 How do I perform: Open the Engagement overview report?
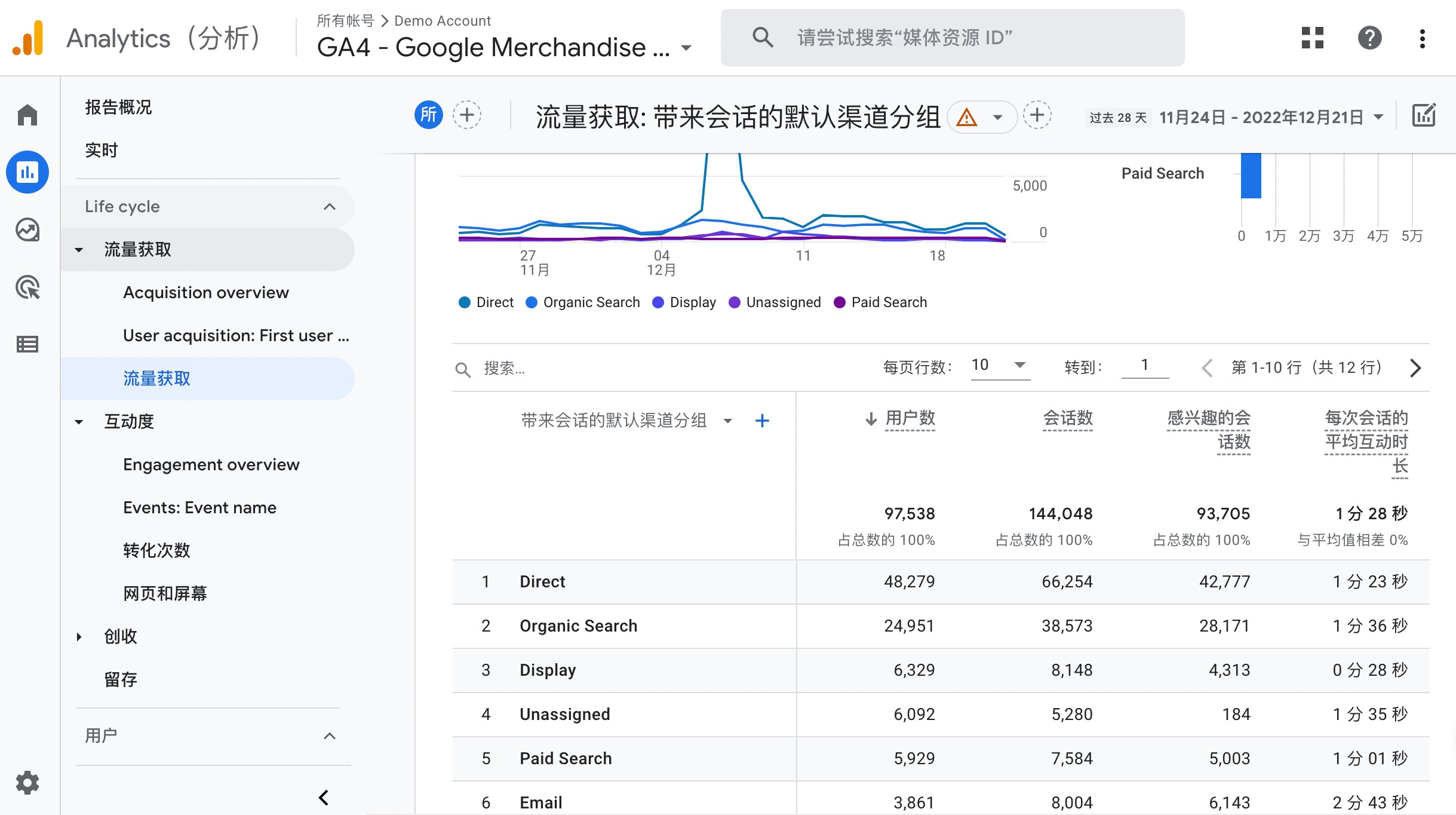[x=211, y=464]
